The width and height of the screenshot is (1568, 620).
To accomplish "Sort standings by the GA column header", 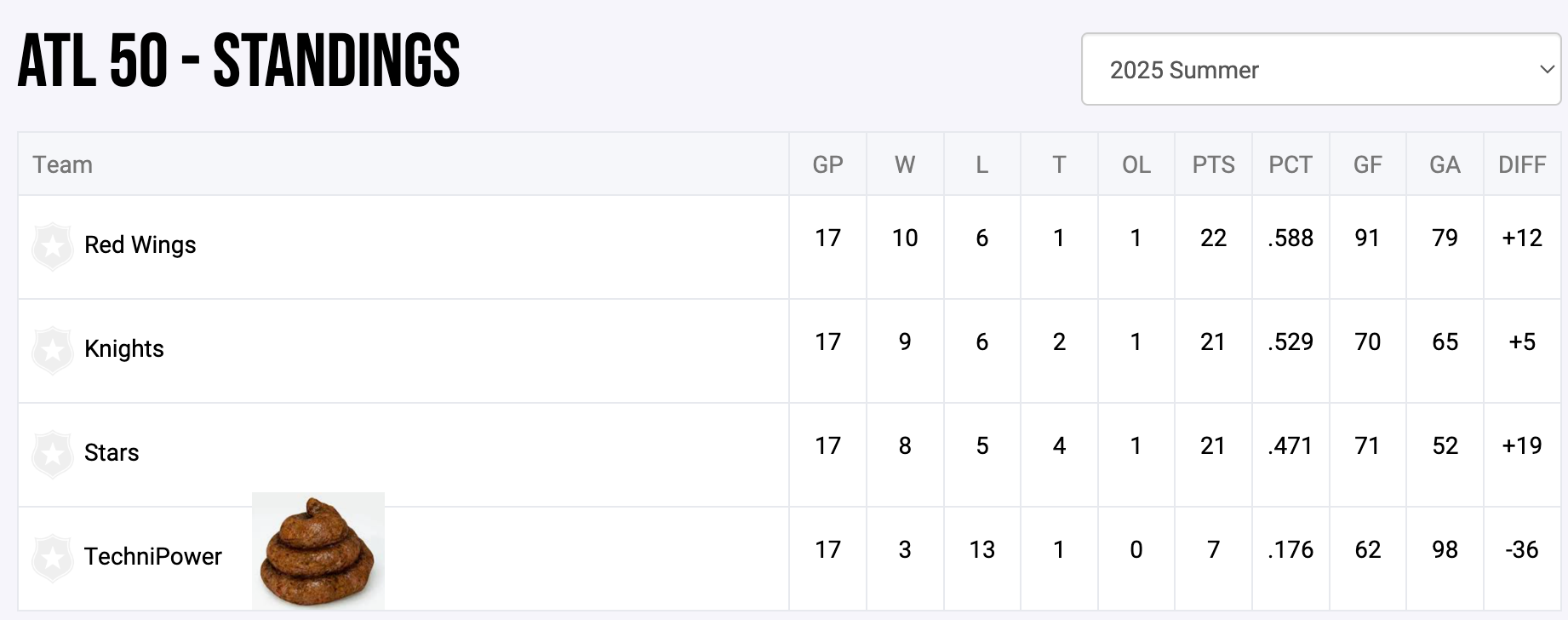I will (1445, 164).
